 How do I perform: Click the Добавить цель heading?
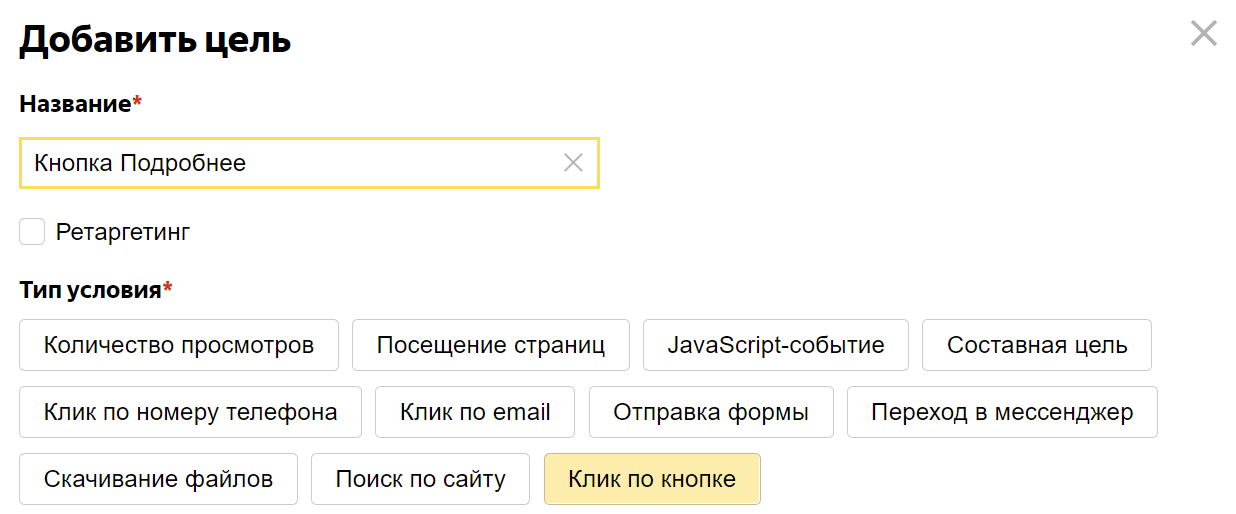pyautogui.click(x=155, y=40)
